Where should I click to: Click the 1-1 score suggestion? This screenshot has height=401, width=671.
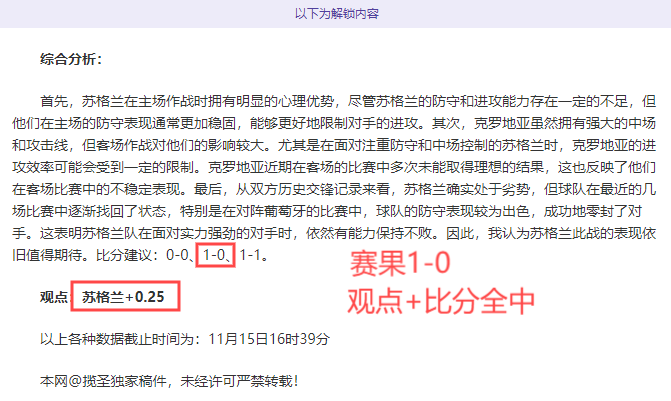tap(250, 255)
